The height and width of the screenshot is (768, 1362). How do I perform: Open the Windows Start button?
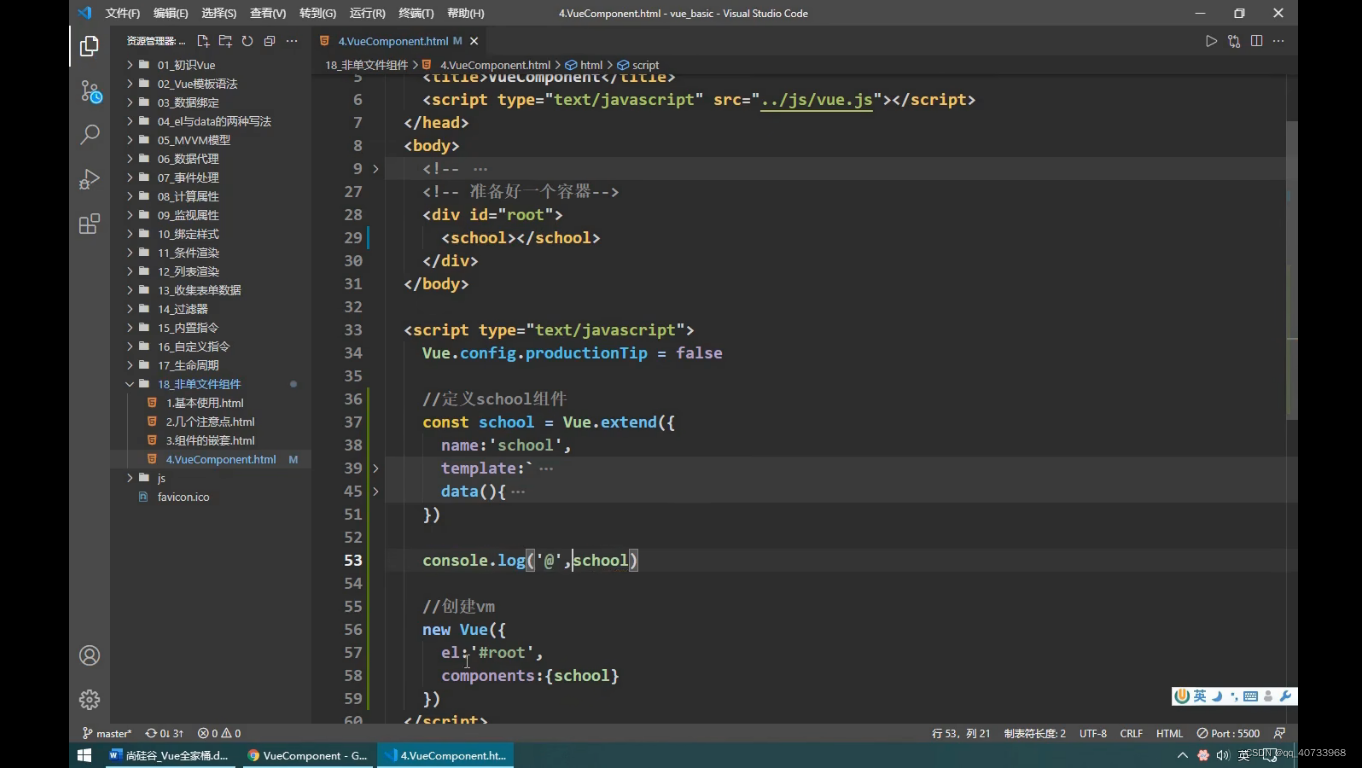pyautogui.click(x=84, y=755)
